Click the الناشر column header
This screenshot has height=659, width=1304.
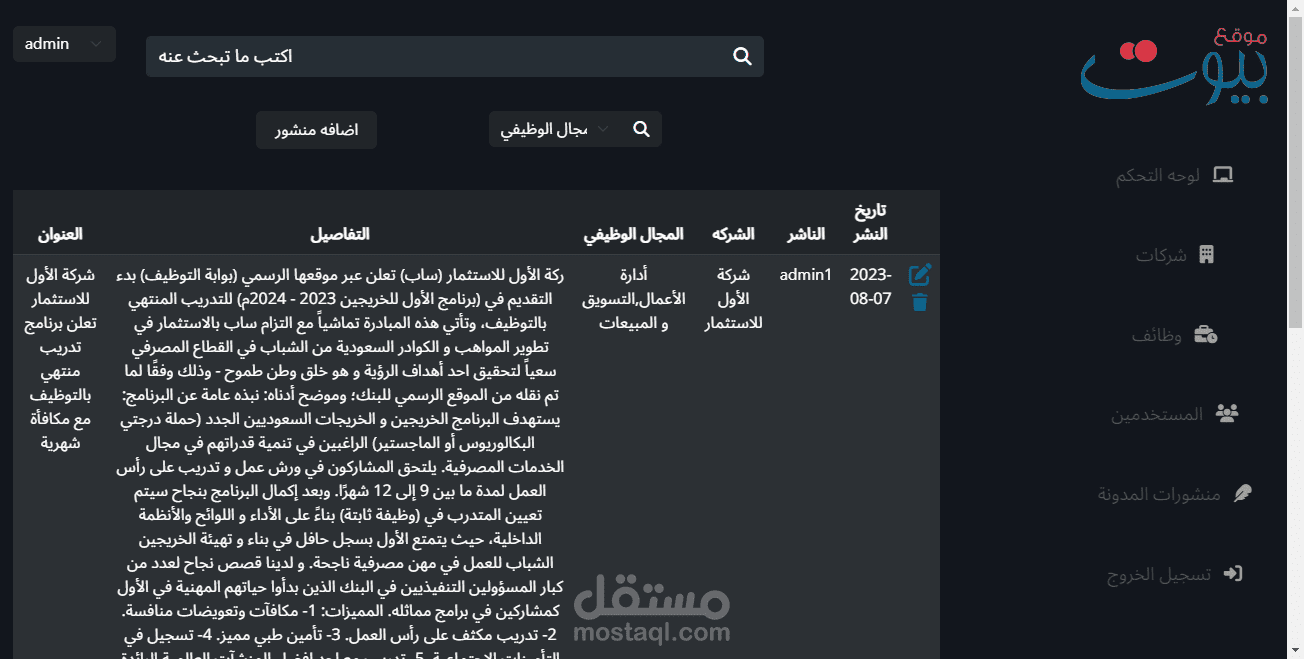(x=806, y=234)
